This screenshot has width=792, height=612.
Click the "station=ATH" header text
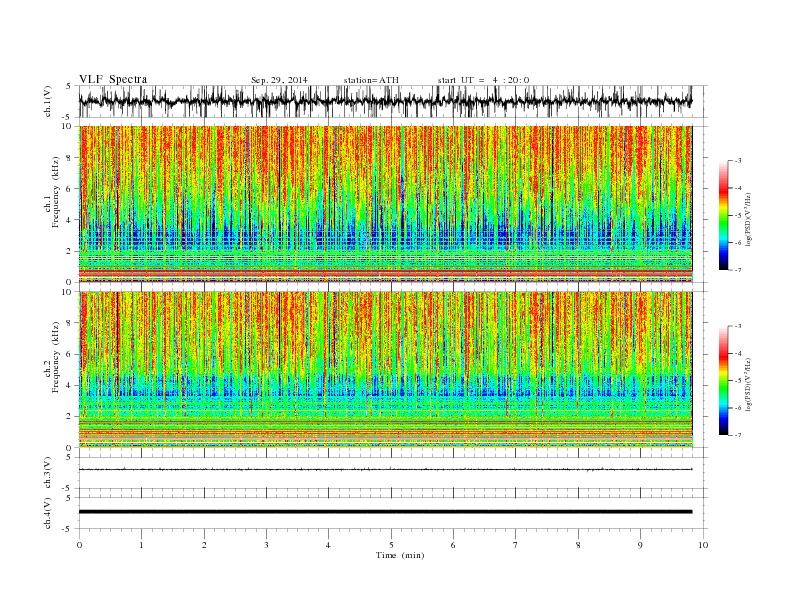[x=371, y=80]
